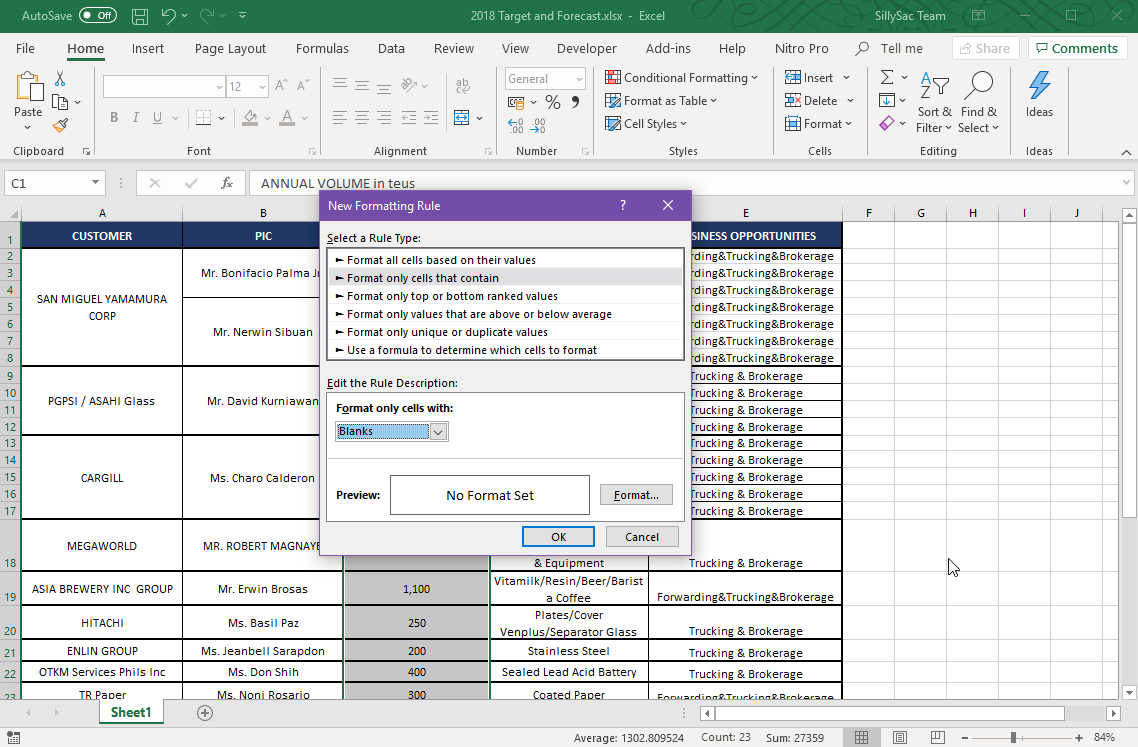This screenshot has height=747, width=1138.
Task: Click the Save icon in title bar
Action: pyautogui.click(x=140, y=16)
